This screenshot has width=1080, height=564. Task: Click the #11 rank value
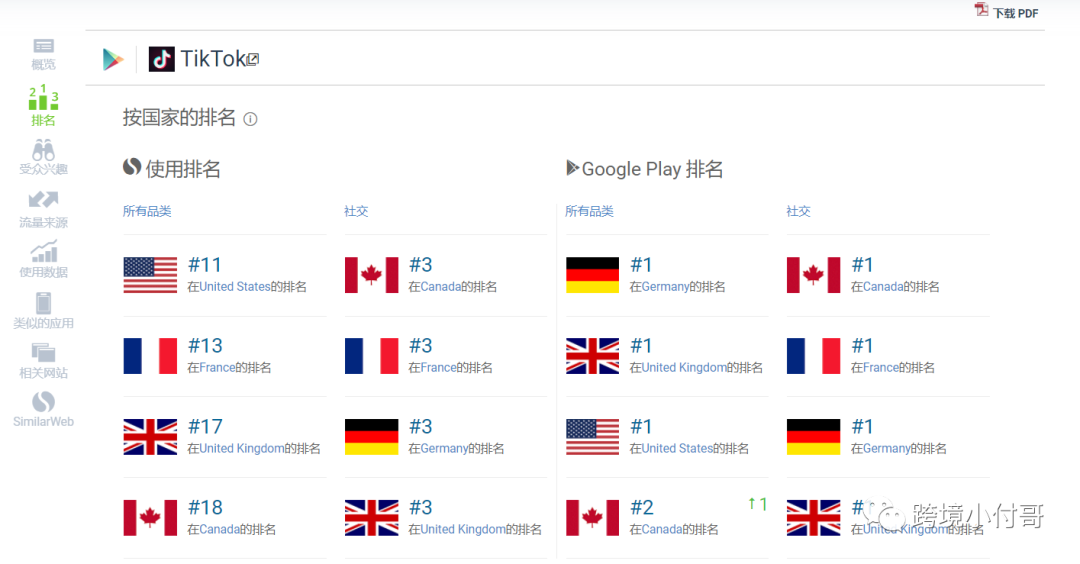tap(205, 265)
